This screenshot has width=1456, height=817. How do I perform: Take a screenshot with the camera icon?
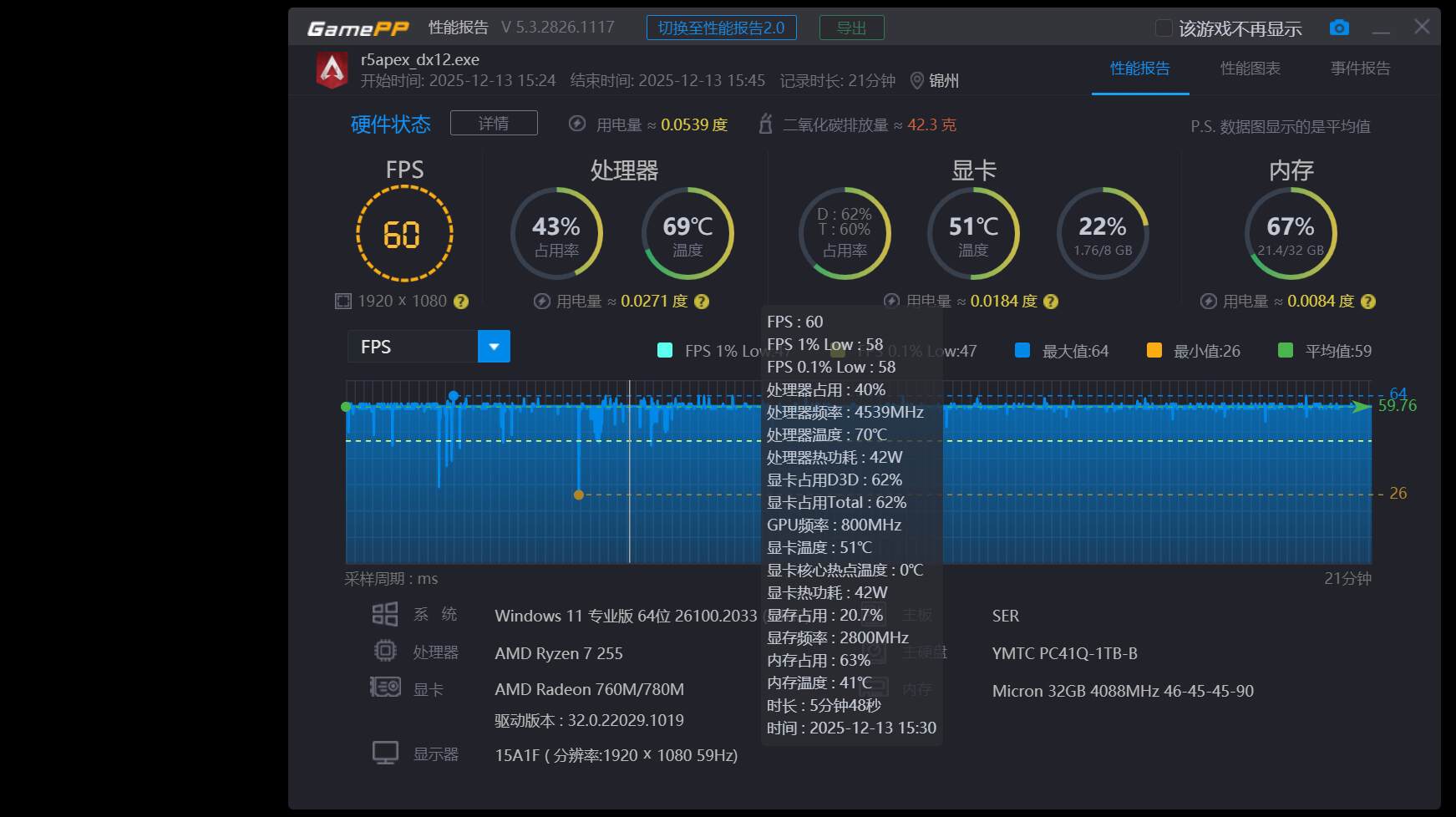pyautogui.click(x=1339, y=28)
